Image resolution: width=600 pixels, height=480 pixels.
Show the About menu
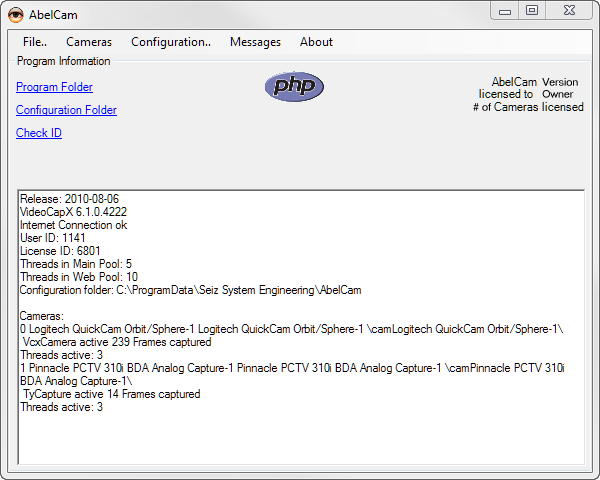pos(316,42)
